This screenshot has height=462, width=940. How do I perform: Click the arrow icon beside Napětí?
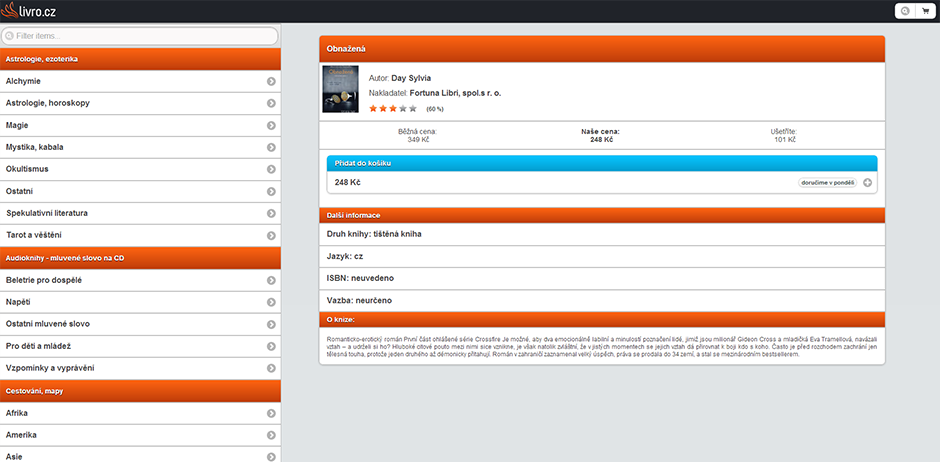(271, 303)
